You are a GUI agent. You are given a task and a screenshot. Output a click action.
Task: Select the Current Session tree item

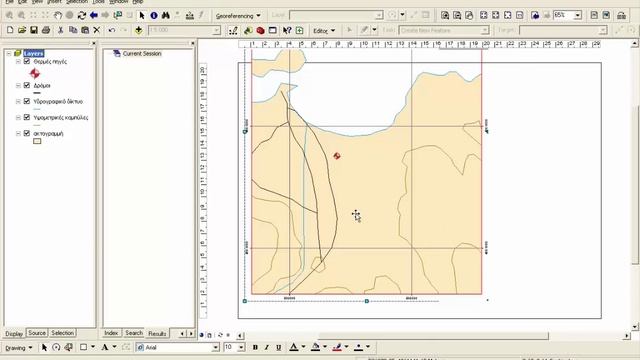pyautogui.click(x=142, y=53)
